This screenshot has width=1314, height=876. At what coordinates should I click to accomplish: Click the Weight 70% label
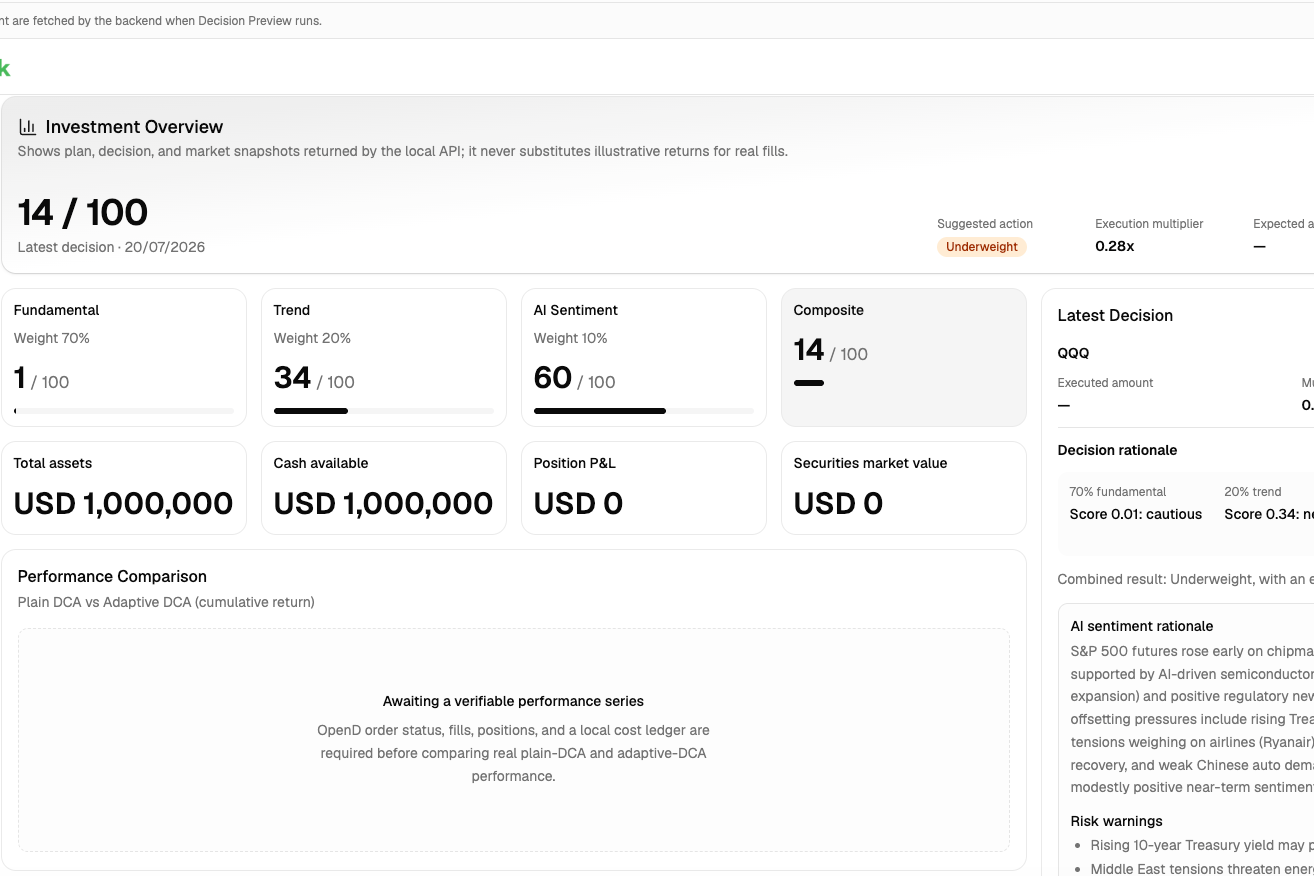(x=52, y=338)
